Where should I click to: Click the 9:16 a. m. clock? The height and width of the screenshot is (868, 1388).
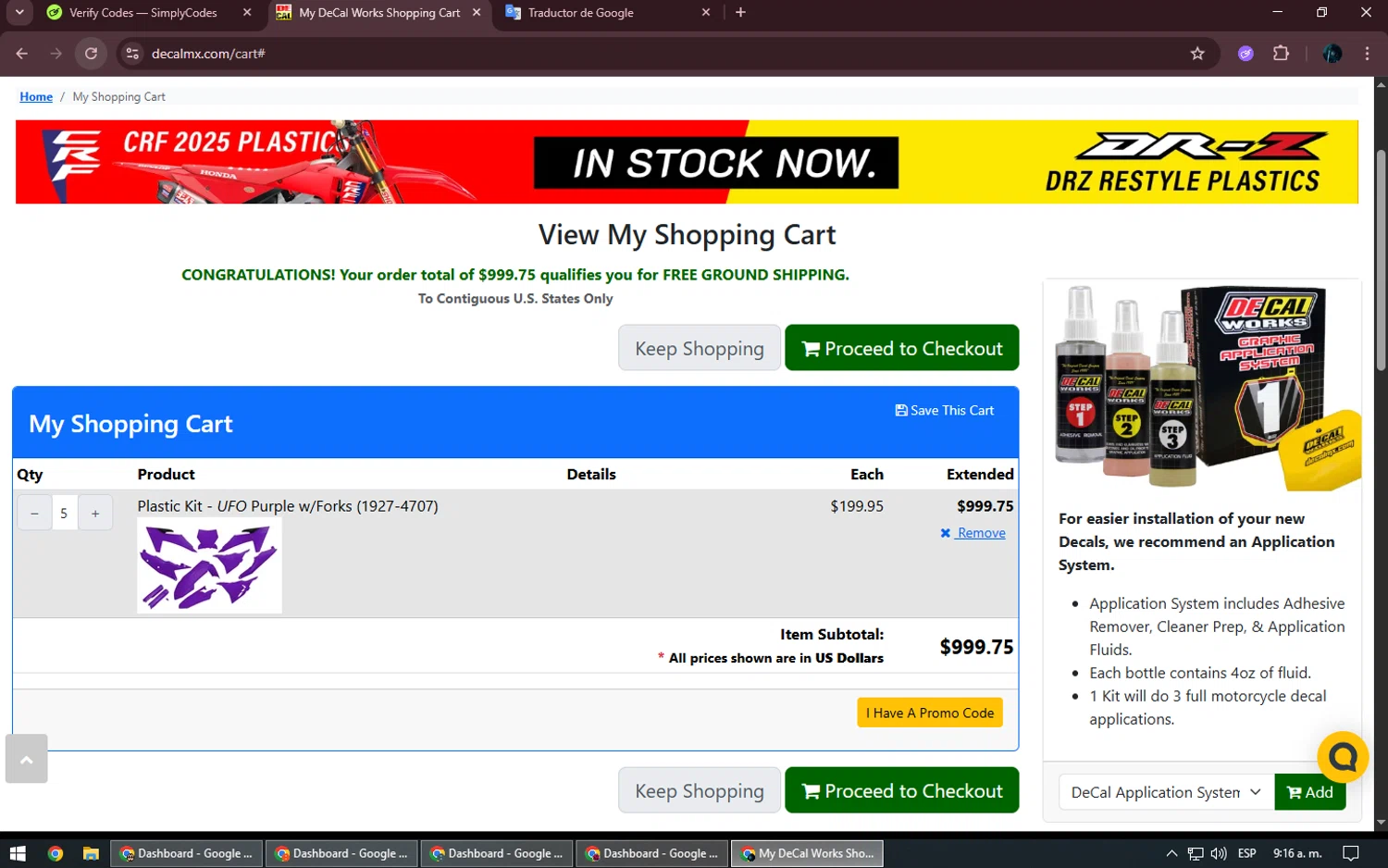pos(1297,853)
